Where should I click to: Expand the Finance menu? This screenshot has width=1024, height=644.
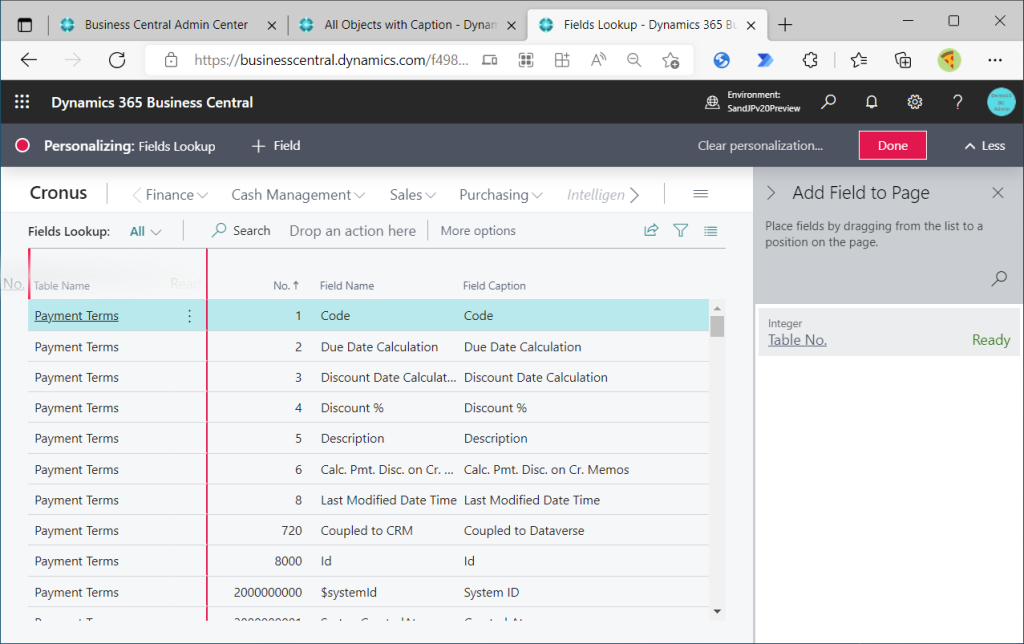pyautogui.click(x=176, y=195)
